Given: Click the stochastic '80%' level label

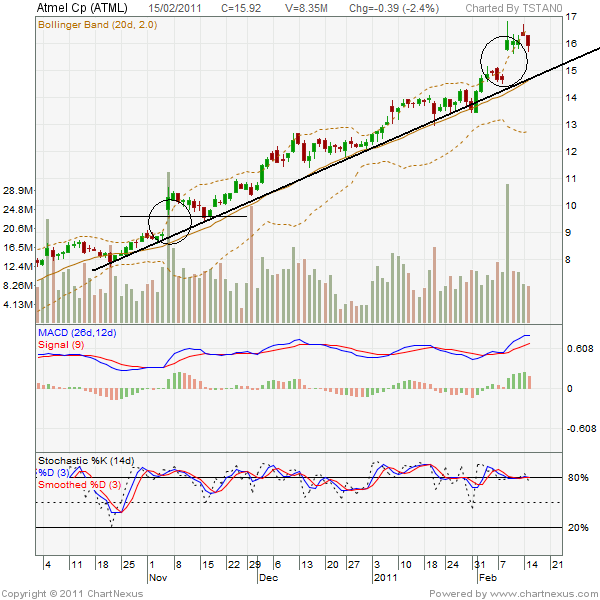Looking at the screenshot, I should [578, 478].
